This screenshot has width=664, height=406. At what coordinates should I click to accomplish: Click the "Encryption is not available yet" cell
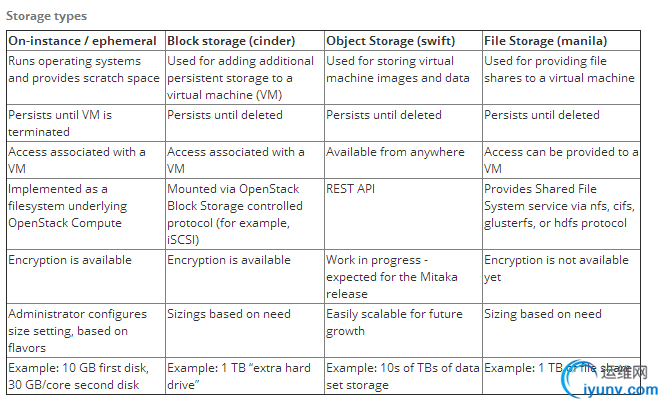[x=555, y=268]
